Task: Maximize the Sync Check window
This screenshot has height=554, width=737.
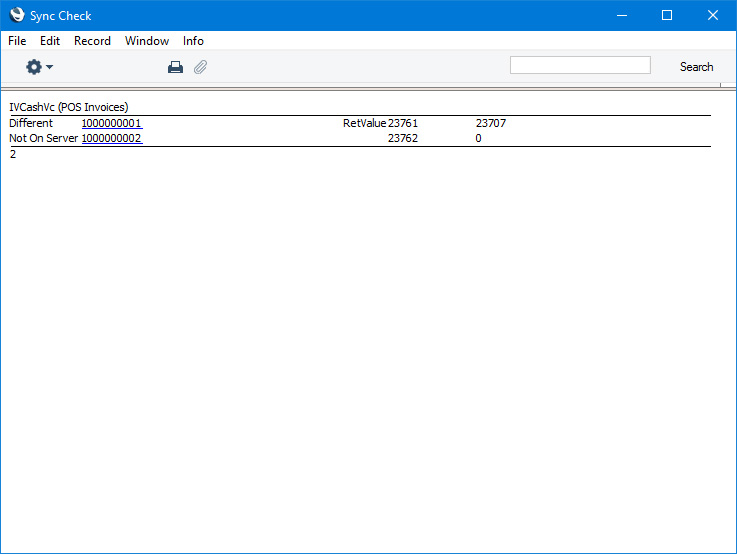Action: coord(666,15)
